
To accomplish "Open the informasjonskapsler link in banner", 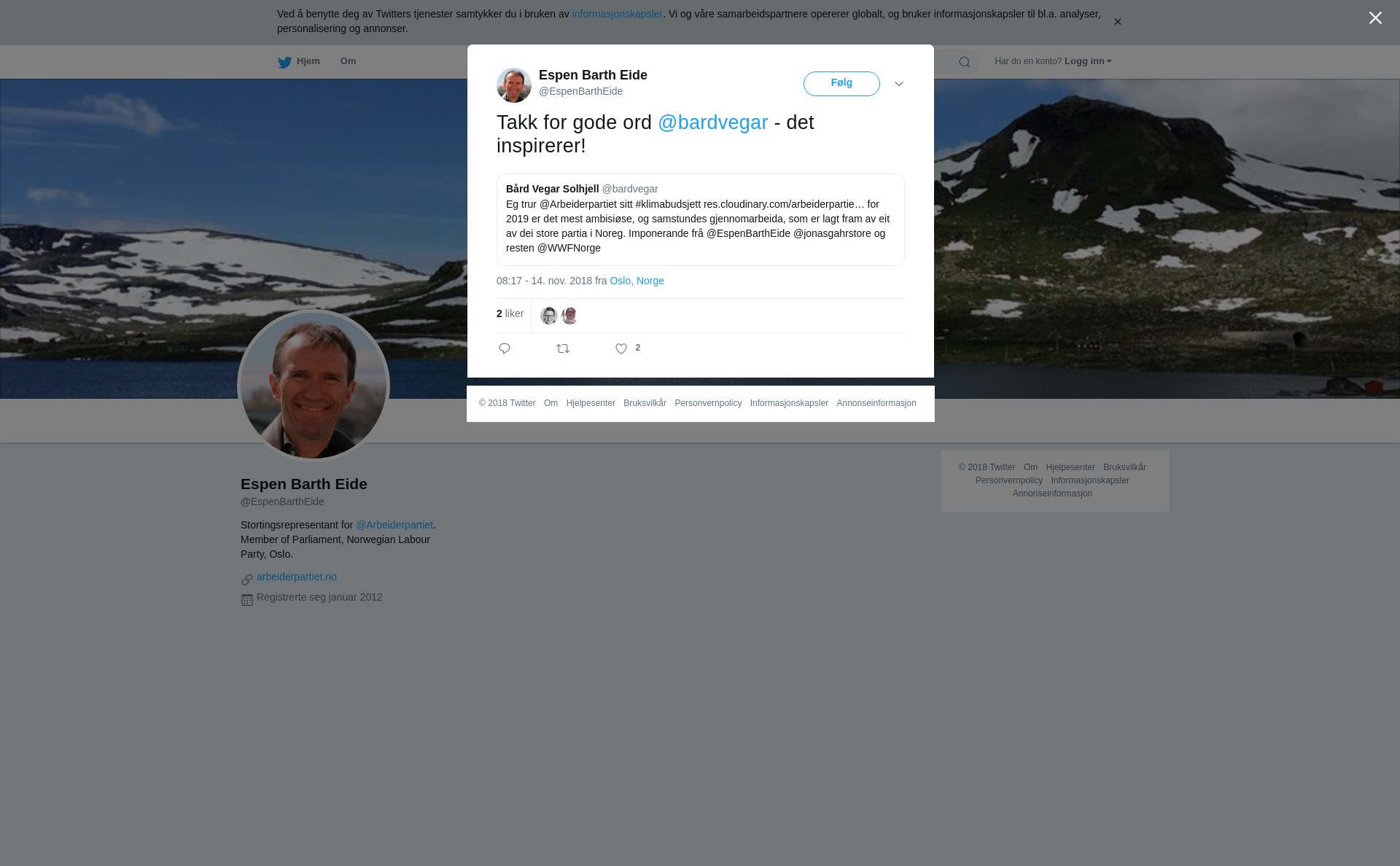I will pyautogui.click(x=618, y=14).
